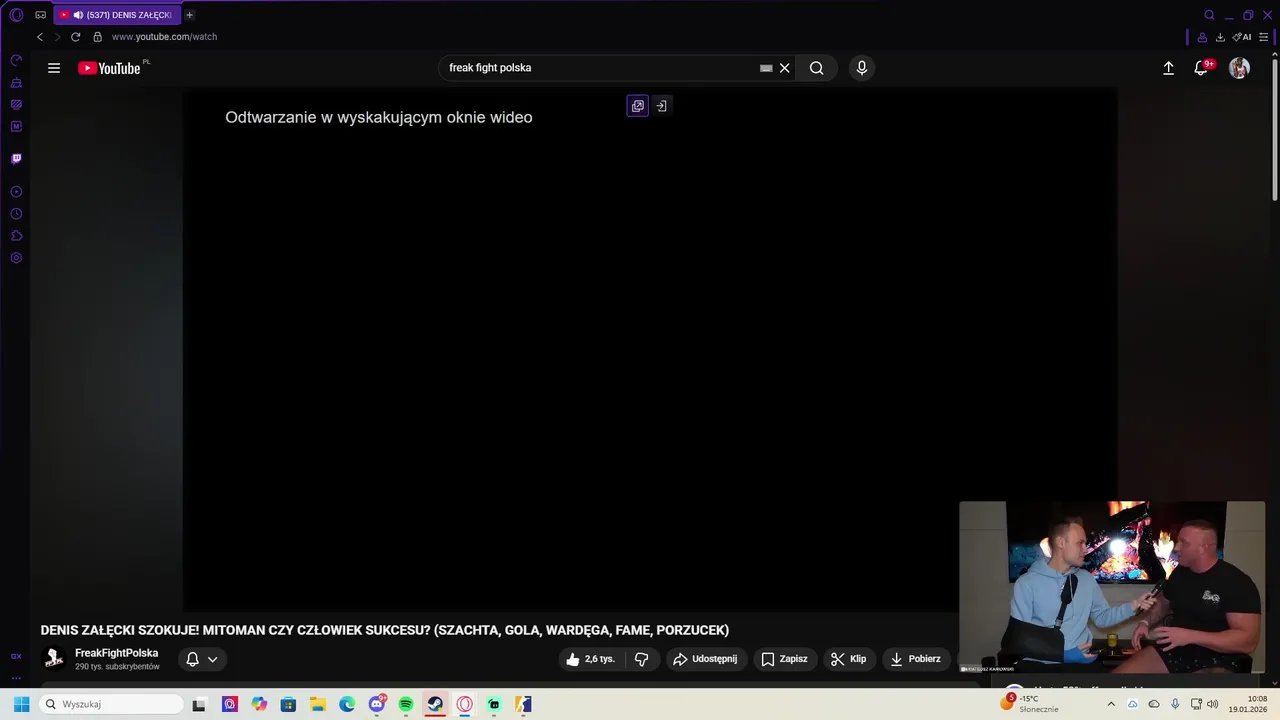The width and height of the screenshot is (1280, 720).
Task: Click the picture-in-picture video window
Action: point(1112,587)
